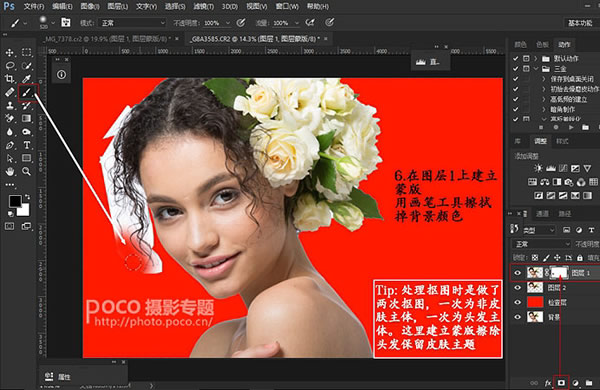Toggle the checkmark for 默认动作 action set
This screenshot has height=390, width=600.
pos(515,59)
